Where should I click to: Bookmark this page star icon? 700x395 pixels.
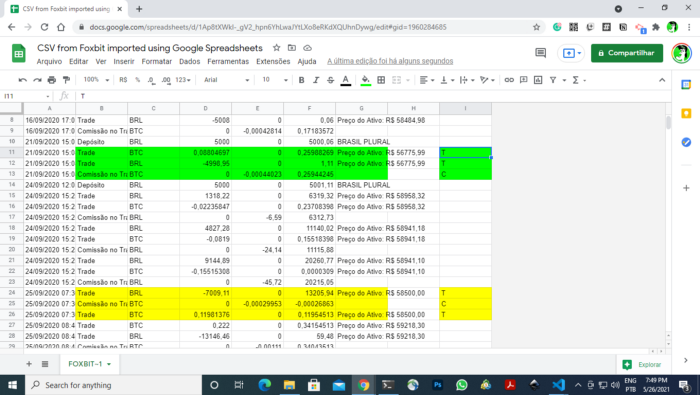coord(536,27)
